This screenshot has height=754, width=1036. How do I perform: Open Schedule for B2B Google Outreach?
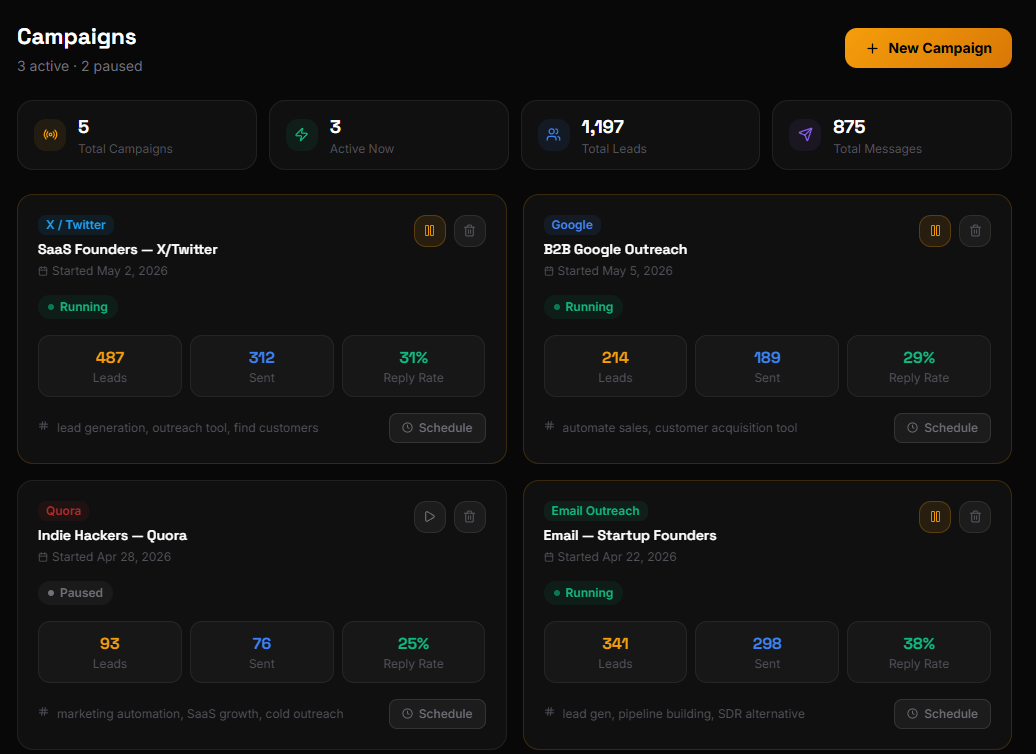tap(942, 428)
